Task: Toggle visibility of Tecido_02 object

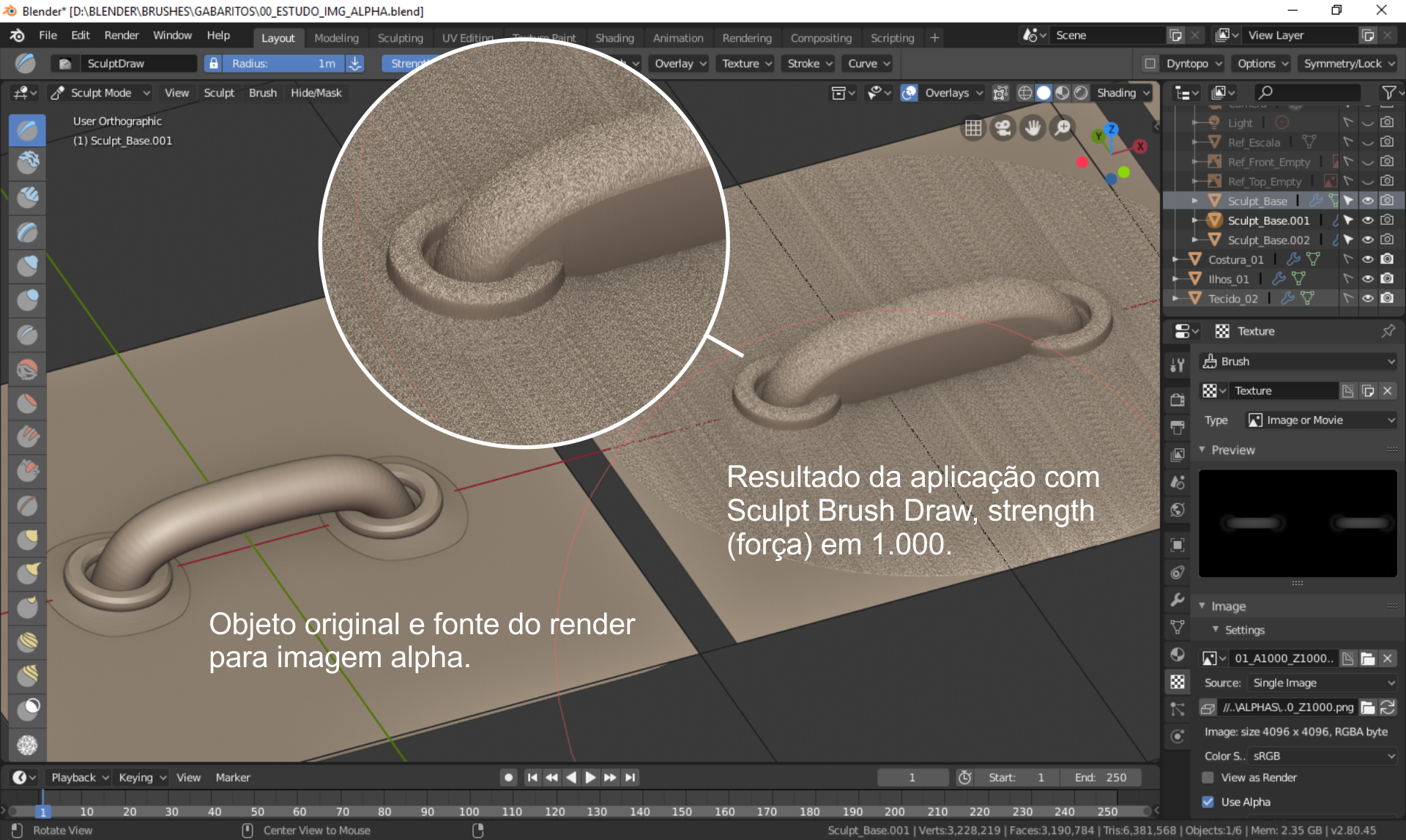Action: 1367,299
